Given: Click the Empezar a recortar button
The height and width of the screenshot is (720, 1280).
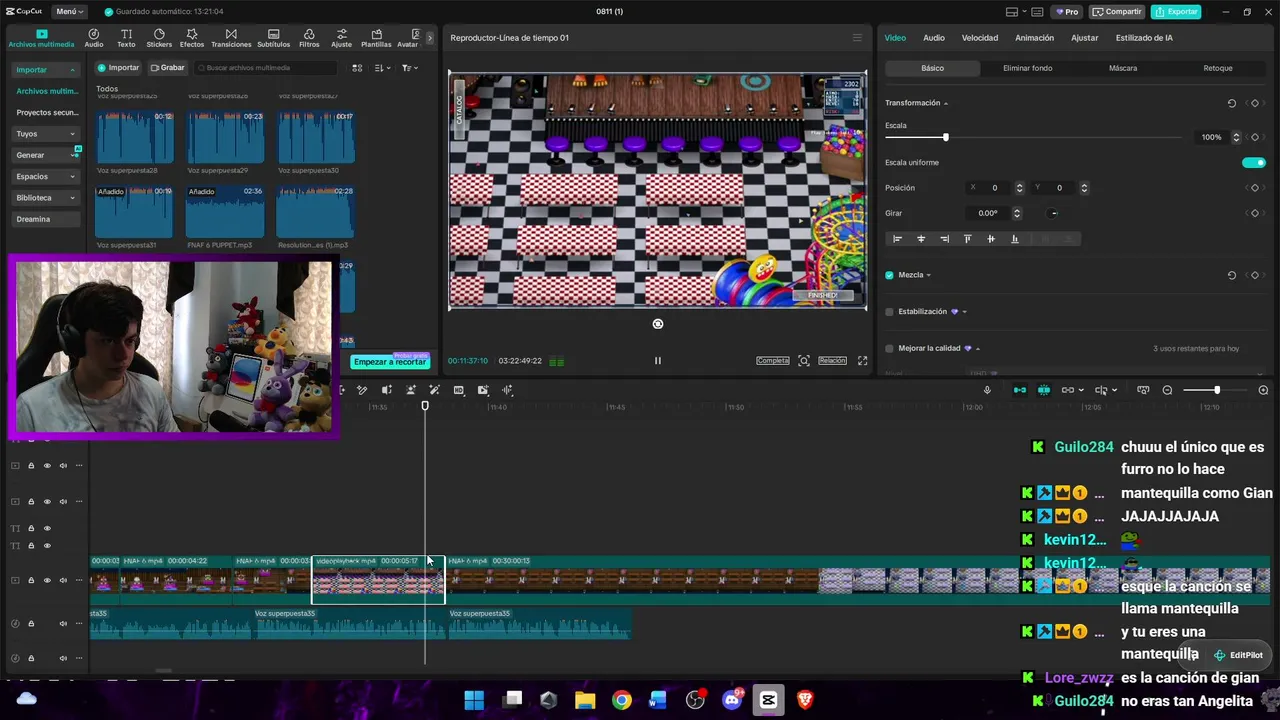Looking at the screenshot, I should point(390,362).
